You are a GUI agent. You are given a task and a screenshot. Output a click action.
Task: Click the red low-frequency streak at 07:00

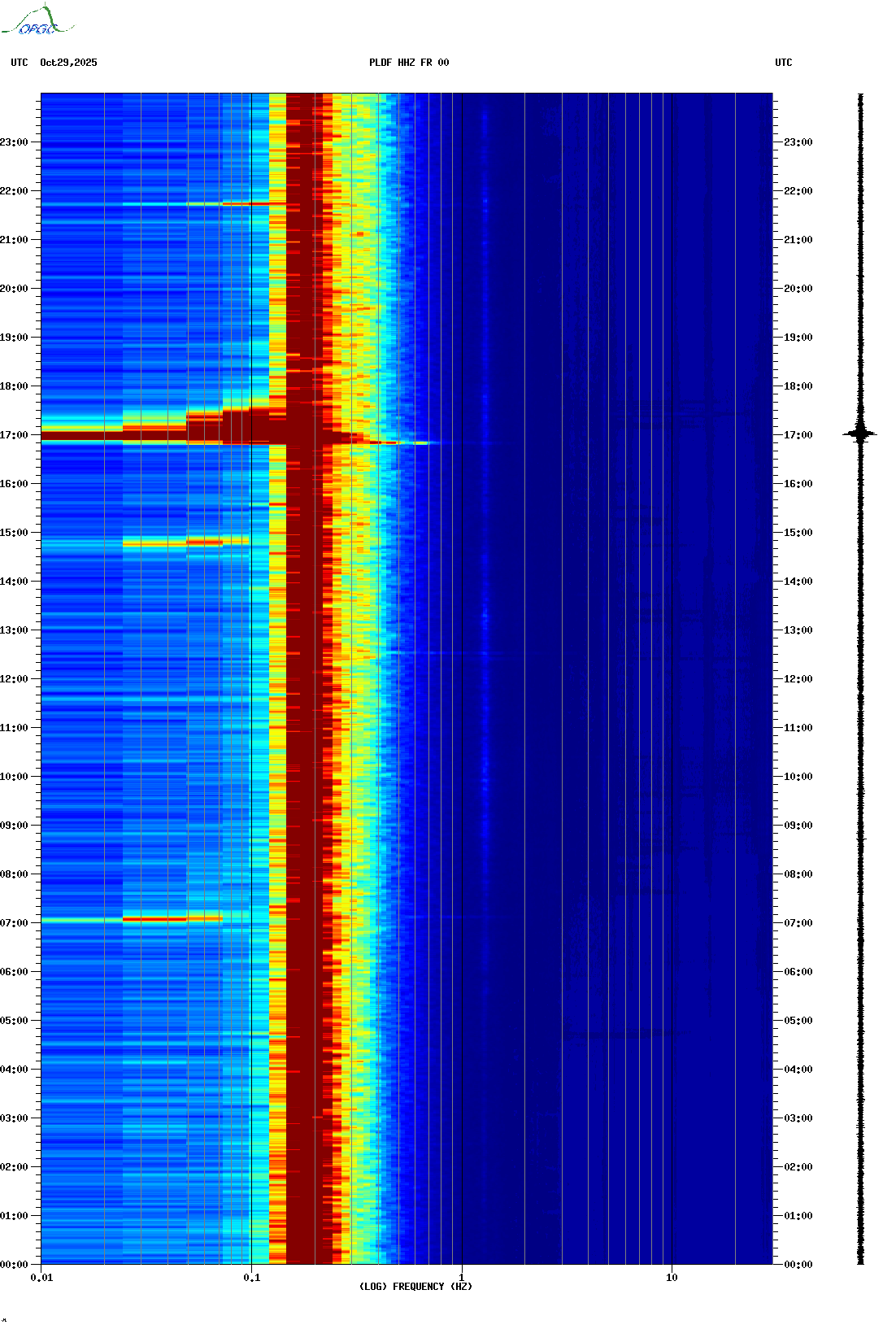point(154,919)
